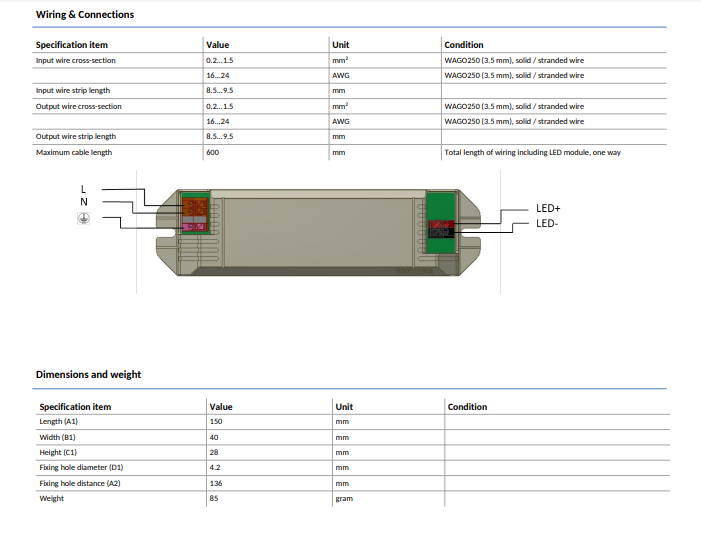Click the Maximum cable length row label

pyautogui.click(x=74, y=153)
